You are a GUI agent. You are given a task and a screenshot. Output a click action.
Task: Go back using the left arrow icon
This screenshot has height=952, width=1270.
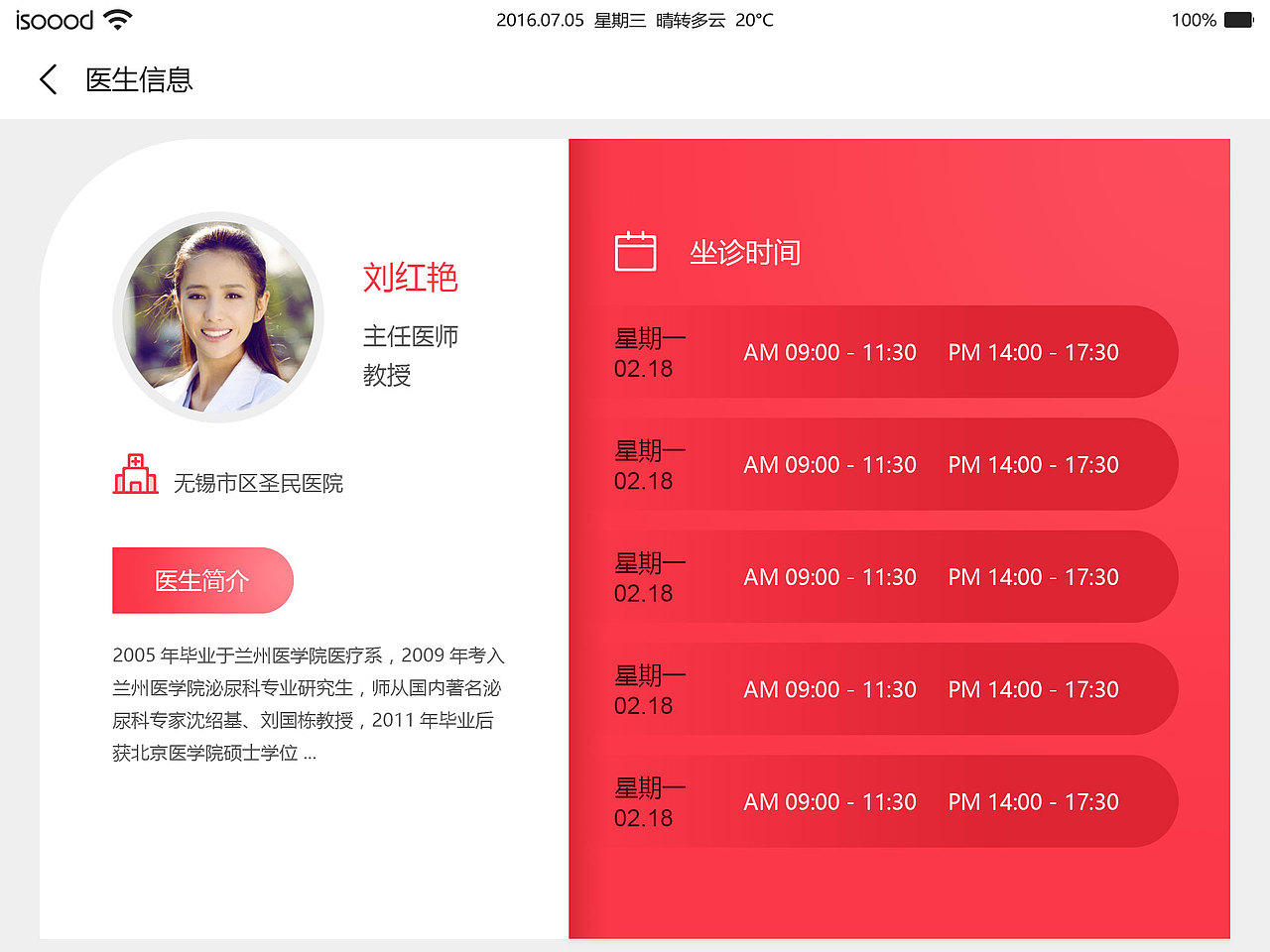(48, 79)
